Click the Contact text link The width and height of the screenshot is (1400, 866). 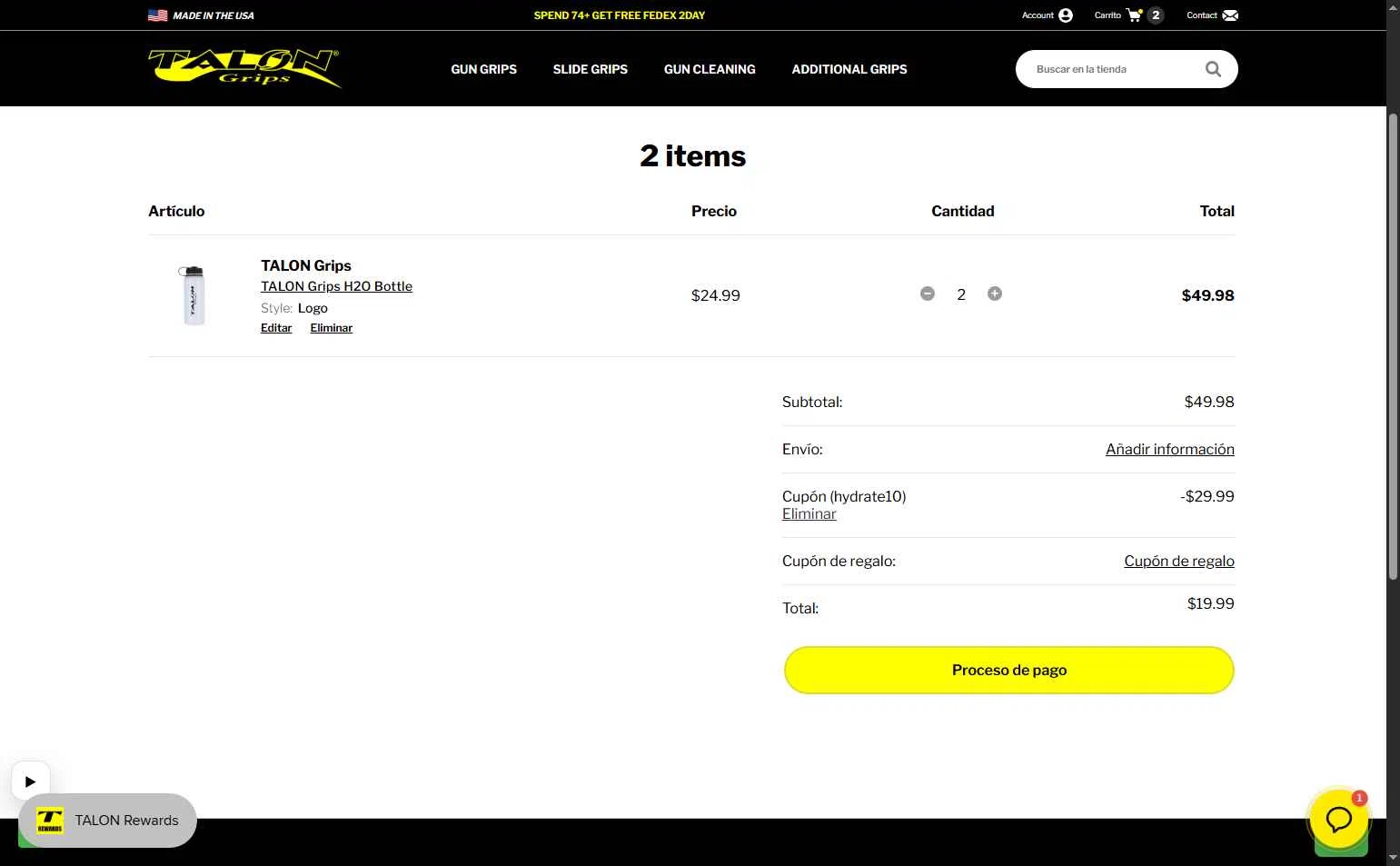(1201, 15)
